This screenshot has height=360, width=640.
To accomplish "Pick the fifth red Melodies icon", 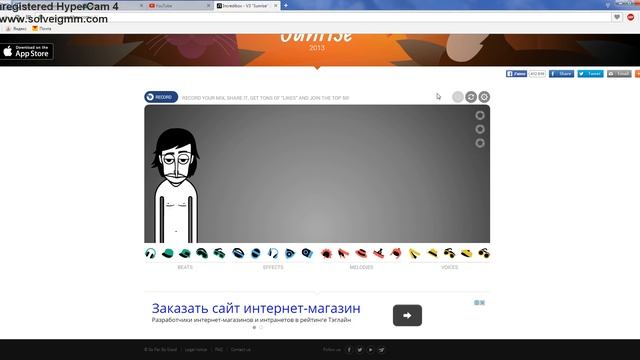I will pos(396,253).
